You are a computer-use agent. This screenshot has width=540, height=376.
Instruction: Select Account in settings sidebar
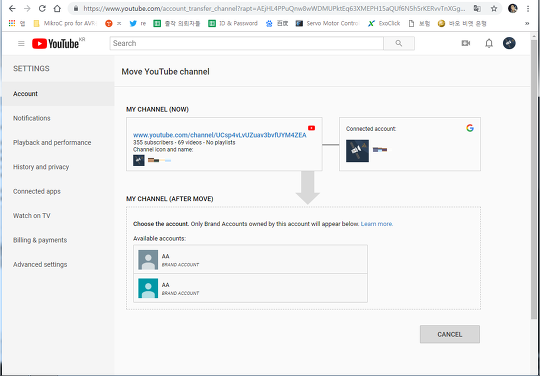(x=58, y=94)
